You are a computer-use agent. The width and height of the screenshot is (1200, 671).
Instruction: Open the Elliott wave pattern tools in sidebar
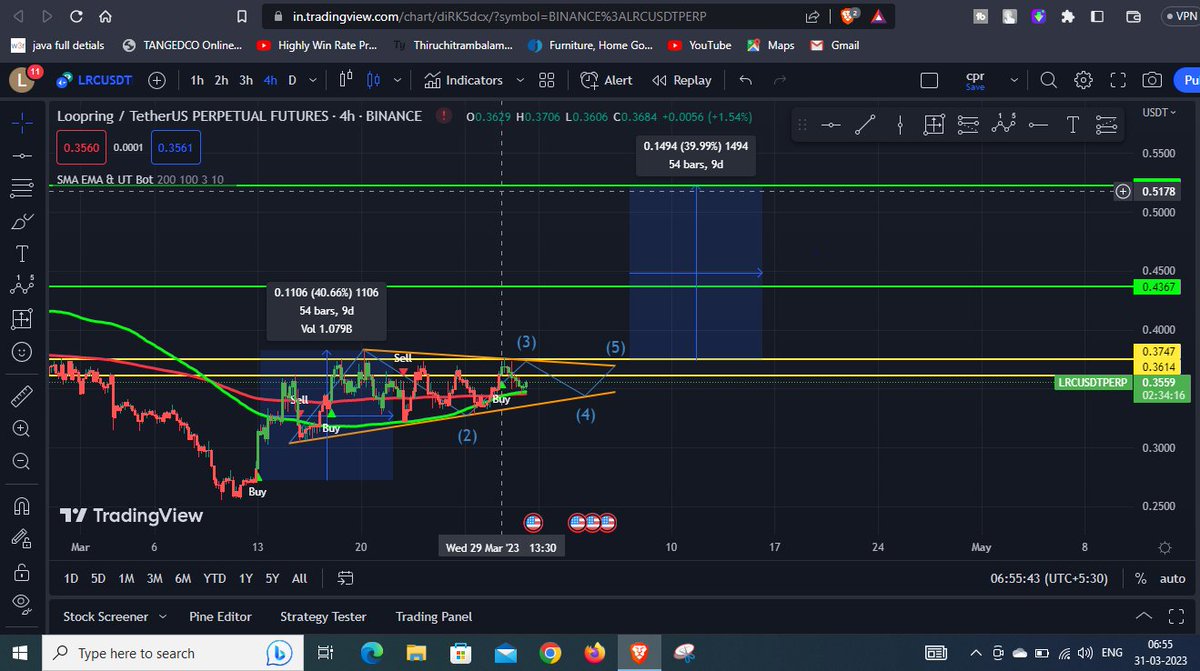[22, 286]
